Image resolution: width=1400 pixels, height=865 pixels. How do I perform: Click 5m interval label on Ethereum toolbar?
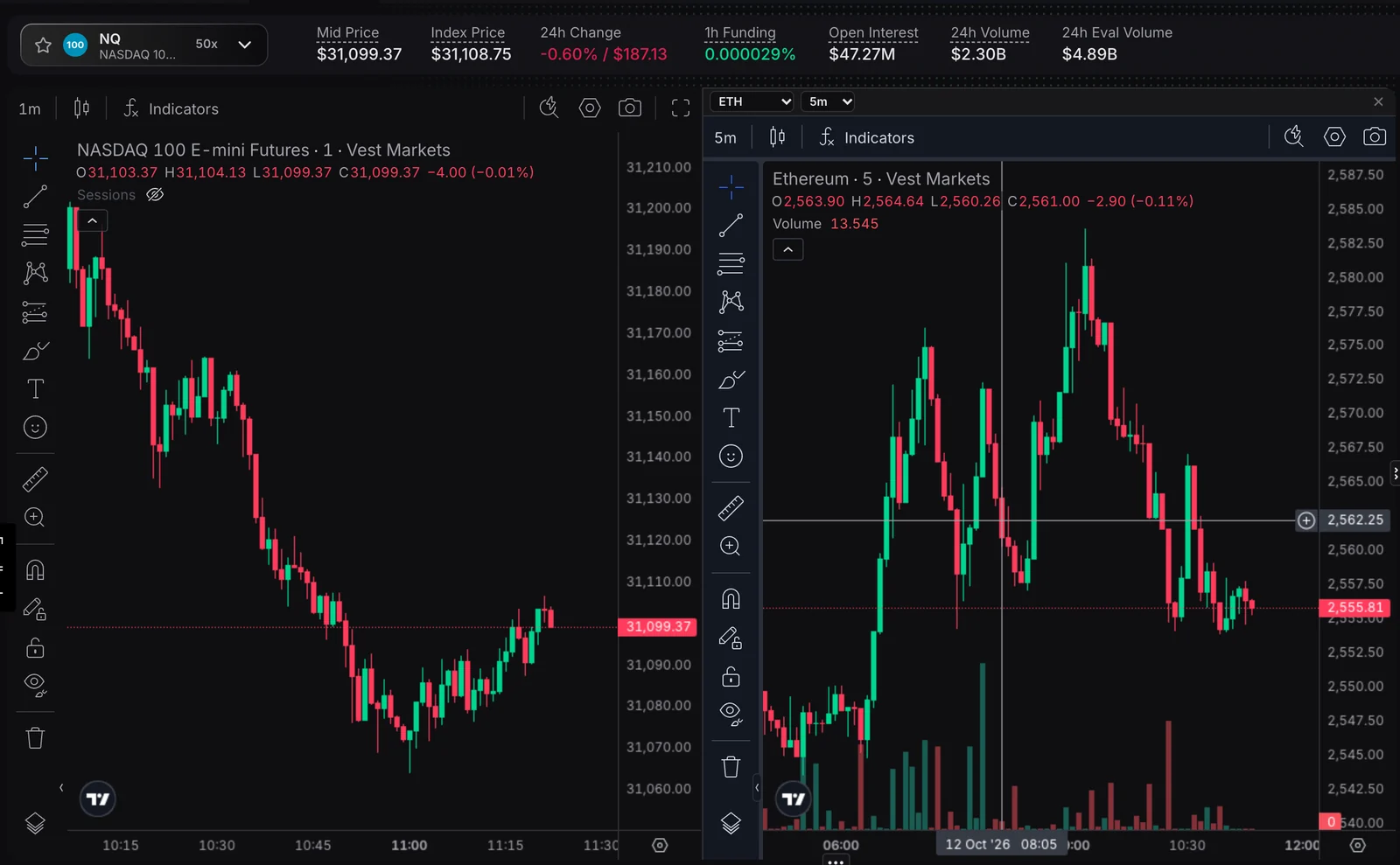pyautogui.click(x=725, y=138)
